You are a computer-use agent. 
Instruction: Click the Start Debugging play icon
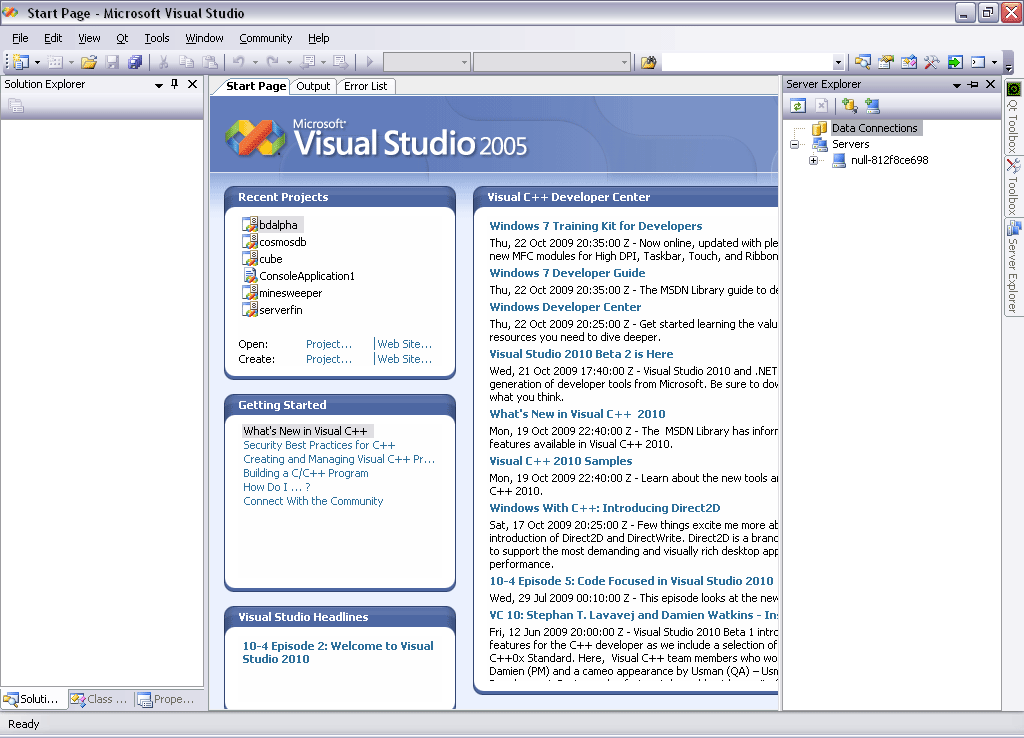[370, 62]
